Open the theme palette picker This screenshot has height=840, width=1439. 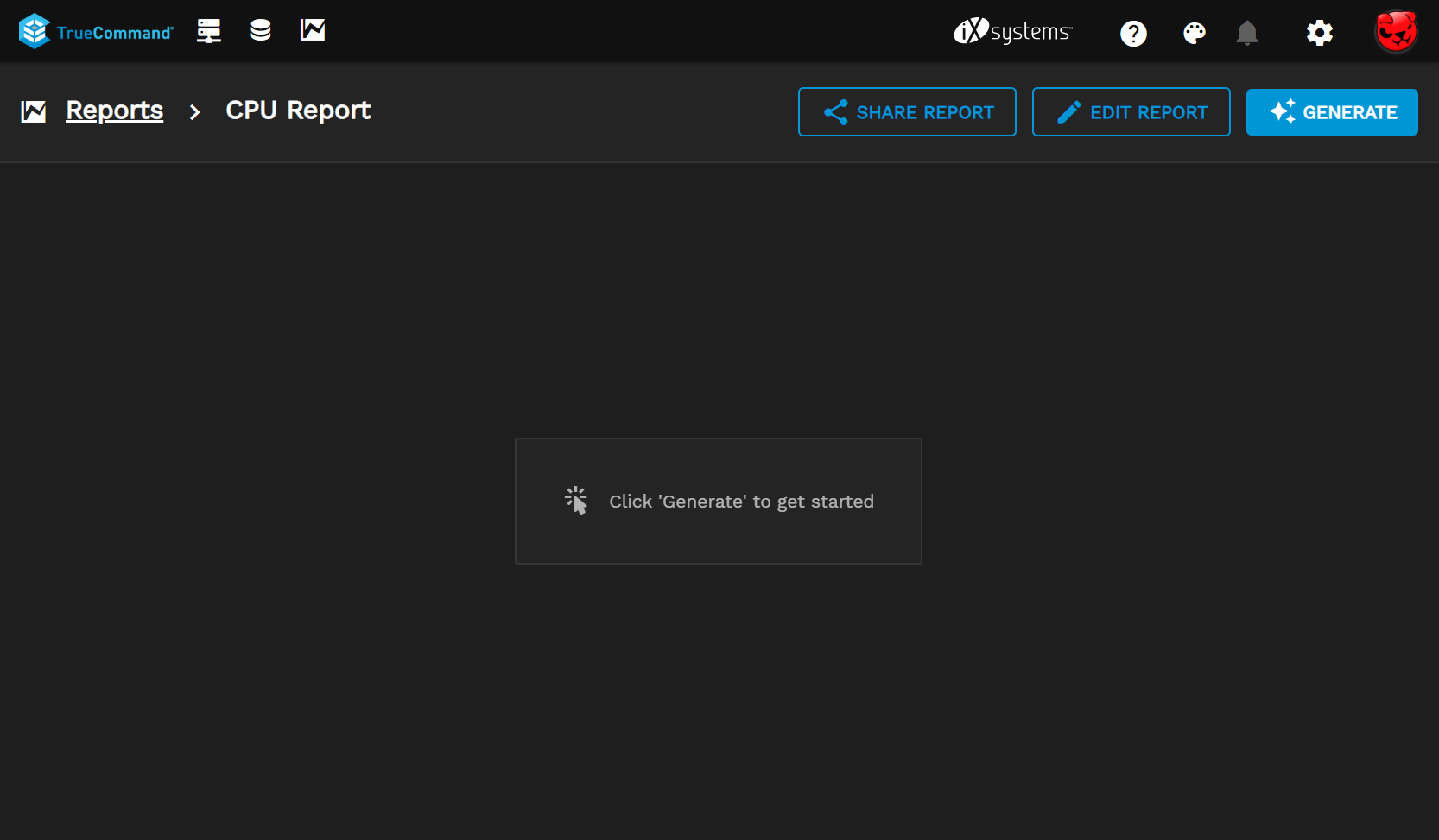(x=1194, y=33)
